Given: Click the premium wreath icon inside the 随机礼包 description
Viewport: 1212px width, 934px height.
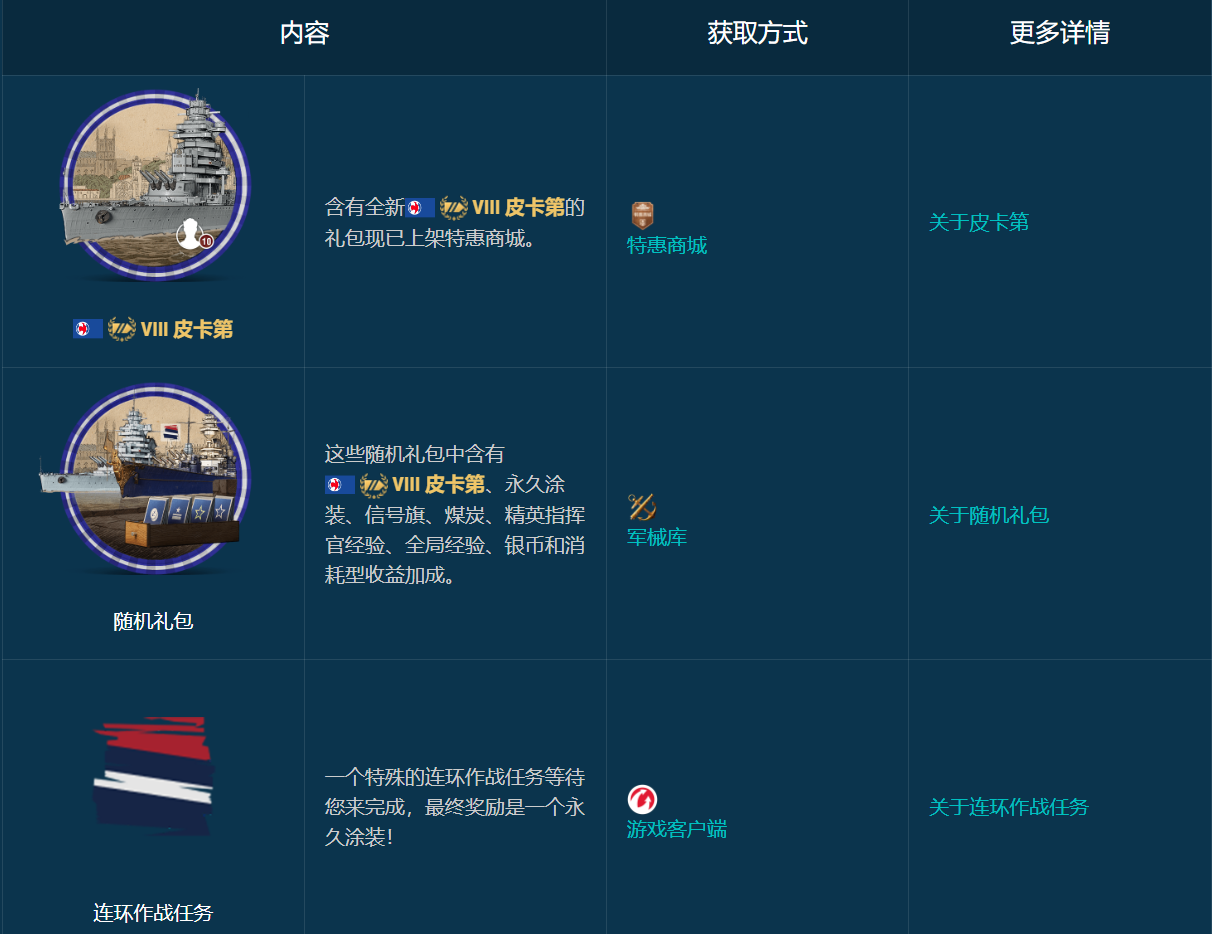Looking at the screenshot, I should pos(372,485).
